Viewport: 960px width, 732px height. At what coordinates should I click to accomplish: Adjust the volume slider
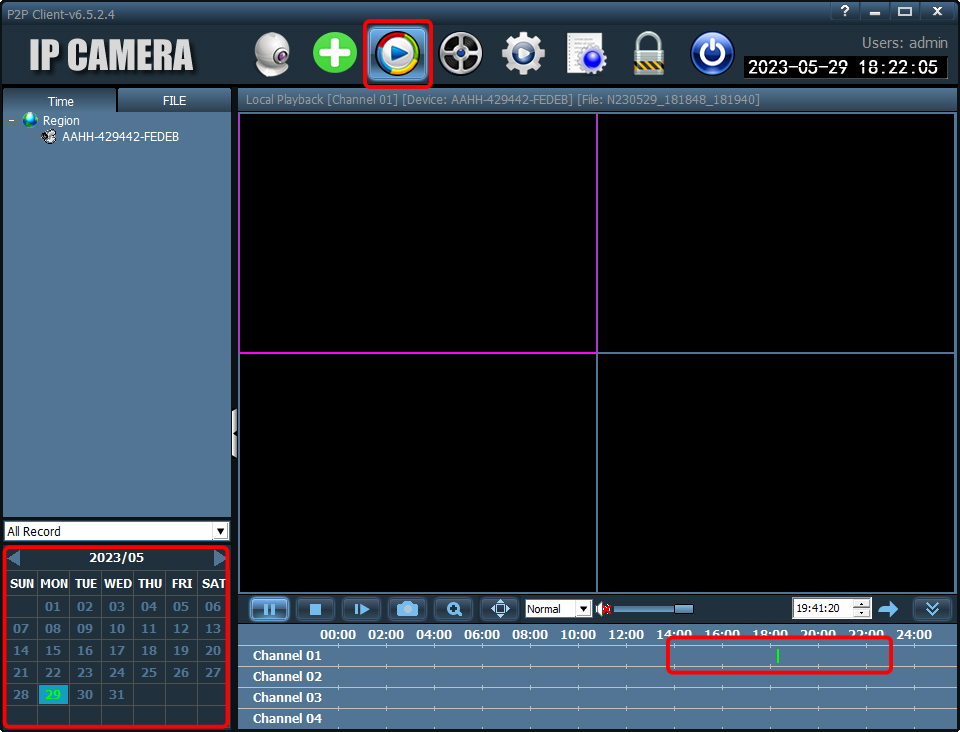(x=653, y=609)
